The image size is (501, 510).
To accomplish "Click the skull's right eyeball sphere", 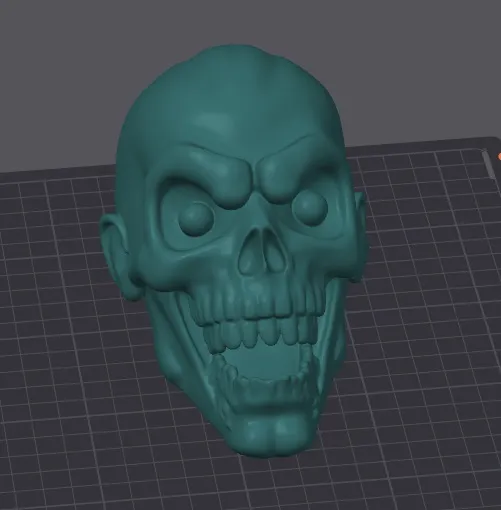I will tap(310, 207).
